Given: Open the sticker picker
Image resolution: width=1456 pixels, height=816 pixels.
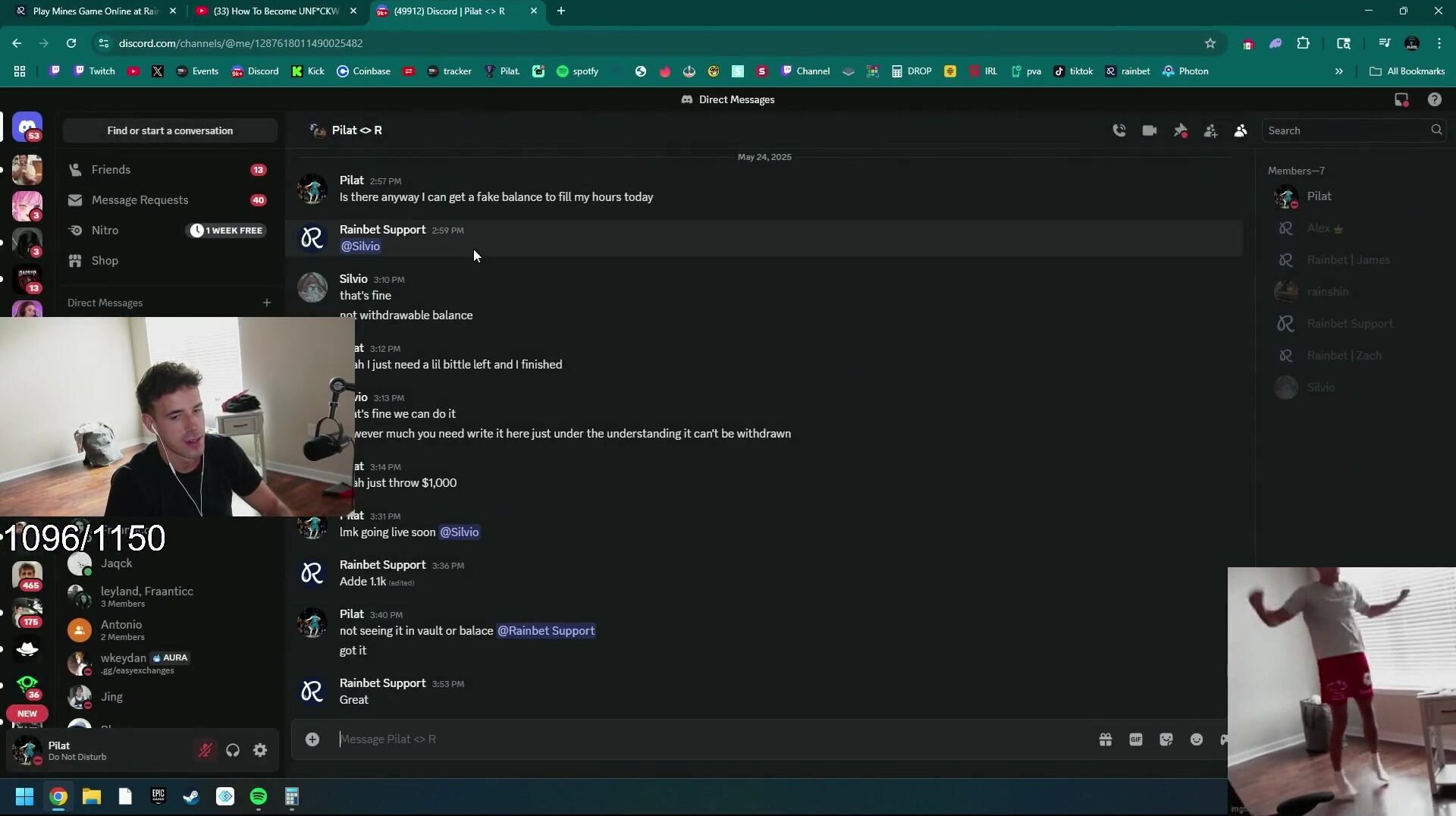Looking at the screenshot, I should 1166,739.
